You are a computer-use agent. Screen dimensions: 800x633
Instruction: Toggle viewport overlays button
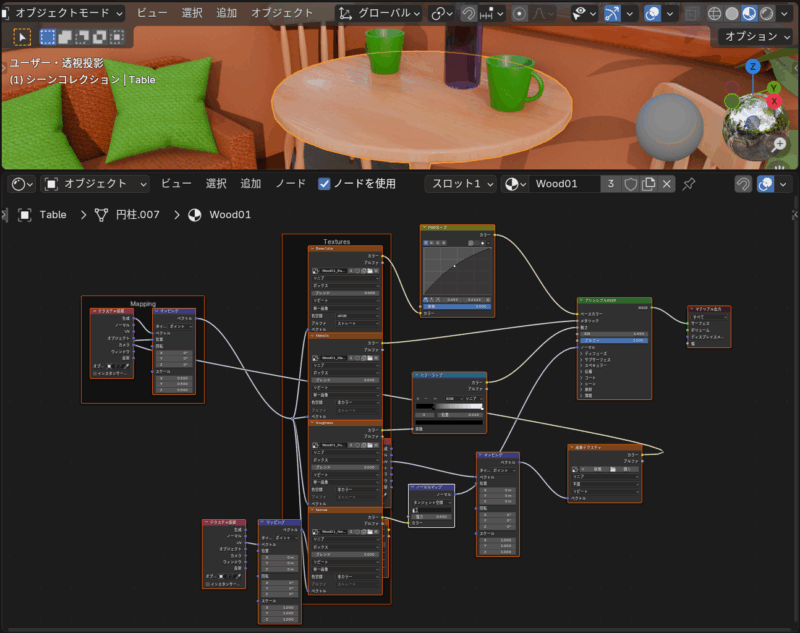pos(653,13)
